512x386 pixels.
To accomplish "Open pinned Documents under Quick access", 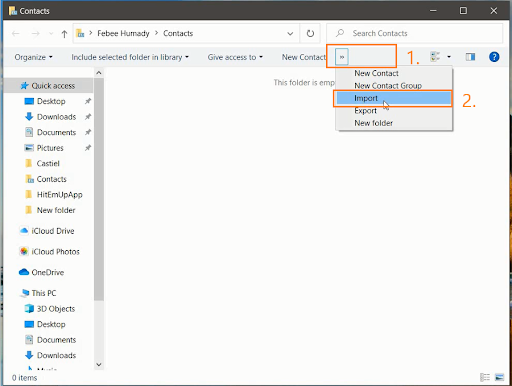I will pyautogui.click(x=56, y=132).
